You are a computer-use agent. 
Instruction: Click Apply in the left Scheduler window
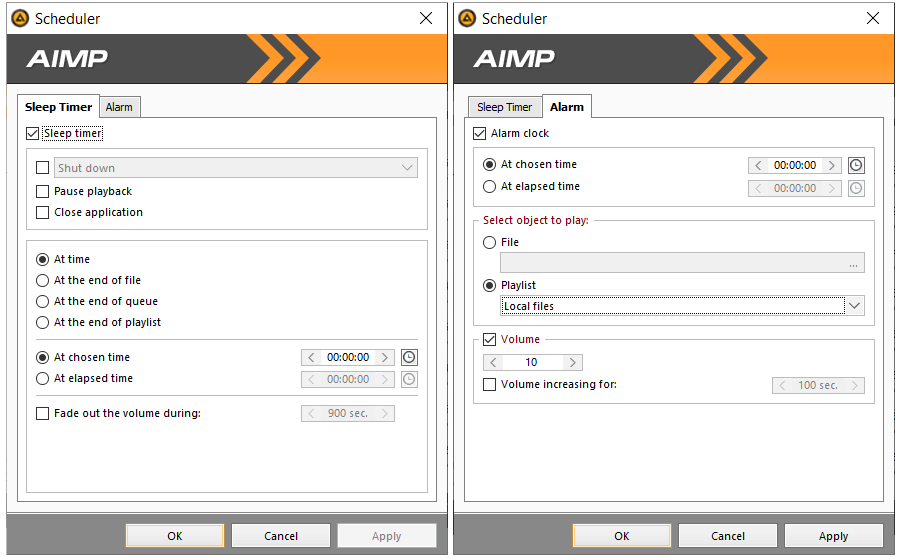pos(387,536)
